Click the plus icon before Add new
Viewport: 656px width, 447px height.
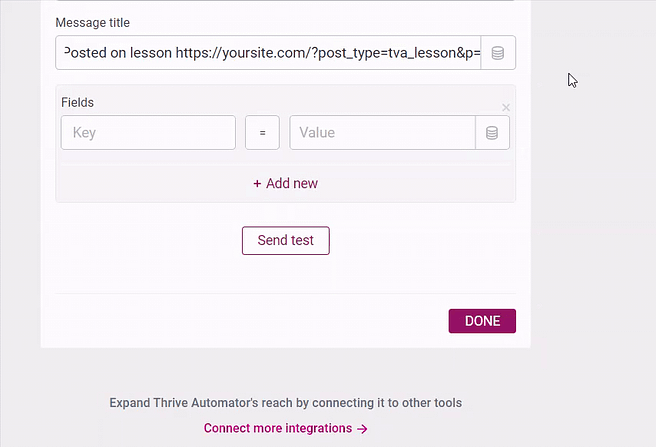pyautogui.click(x=257, y=184)
